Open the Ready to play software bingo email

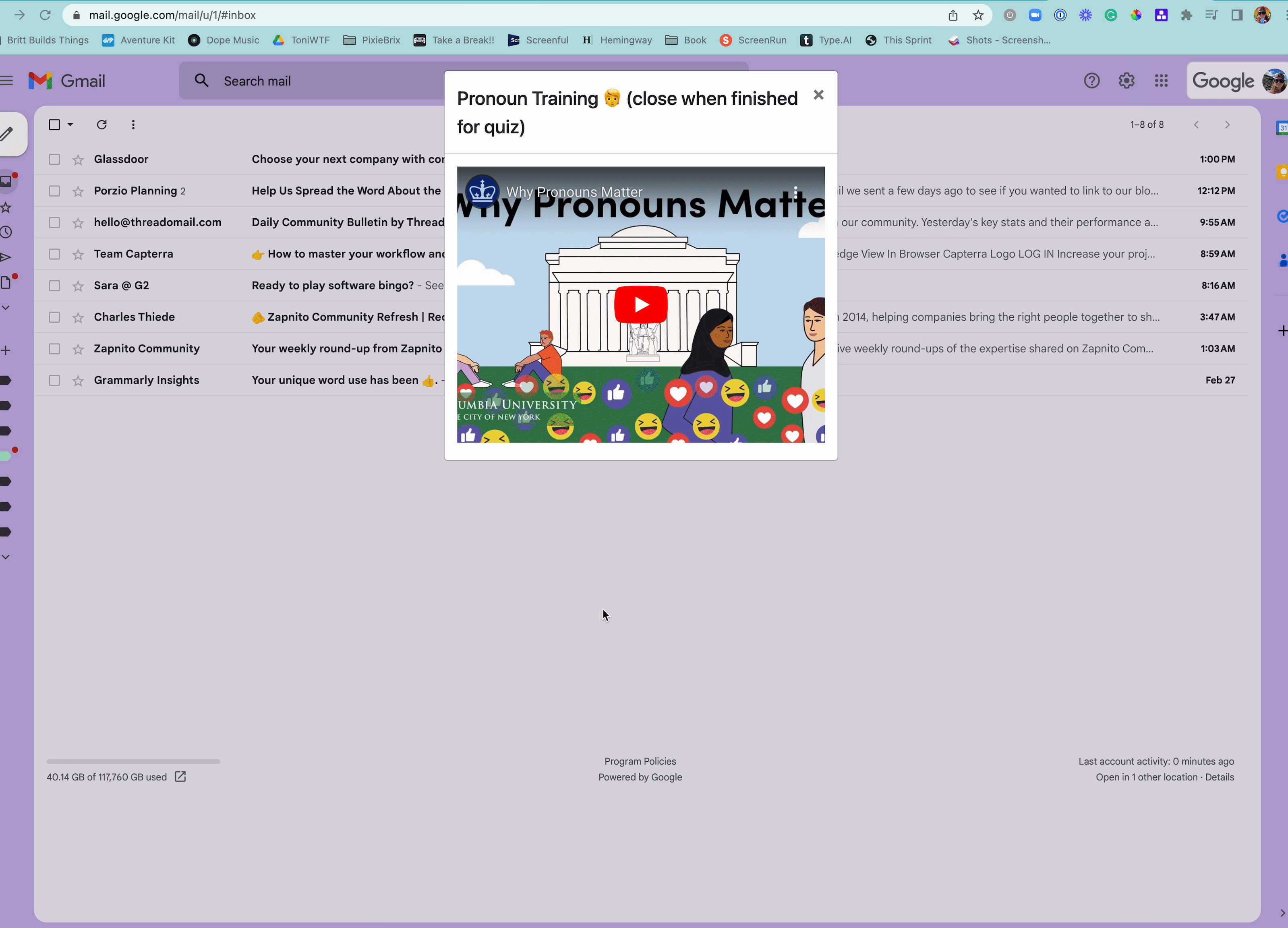click(x=333, y=286)
